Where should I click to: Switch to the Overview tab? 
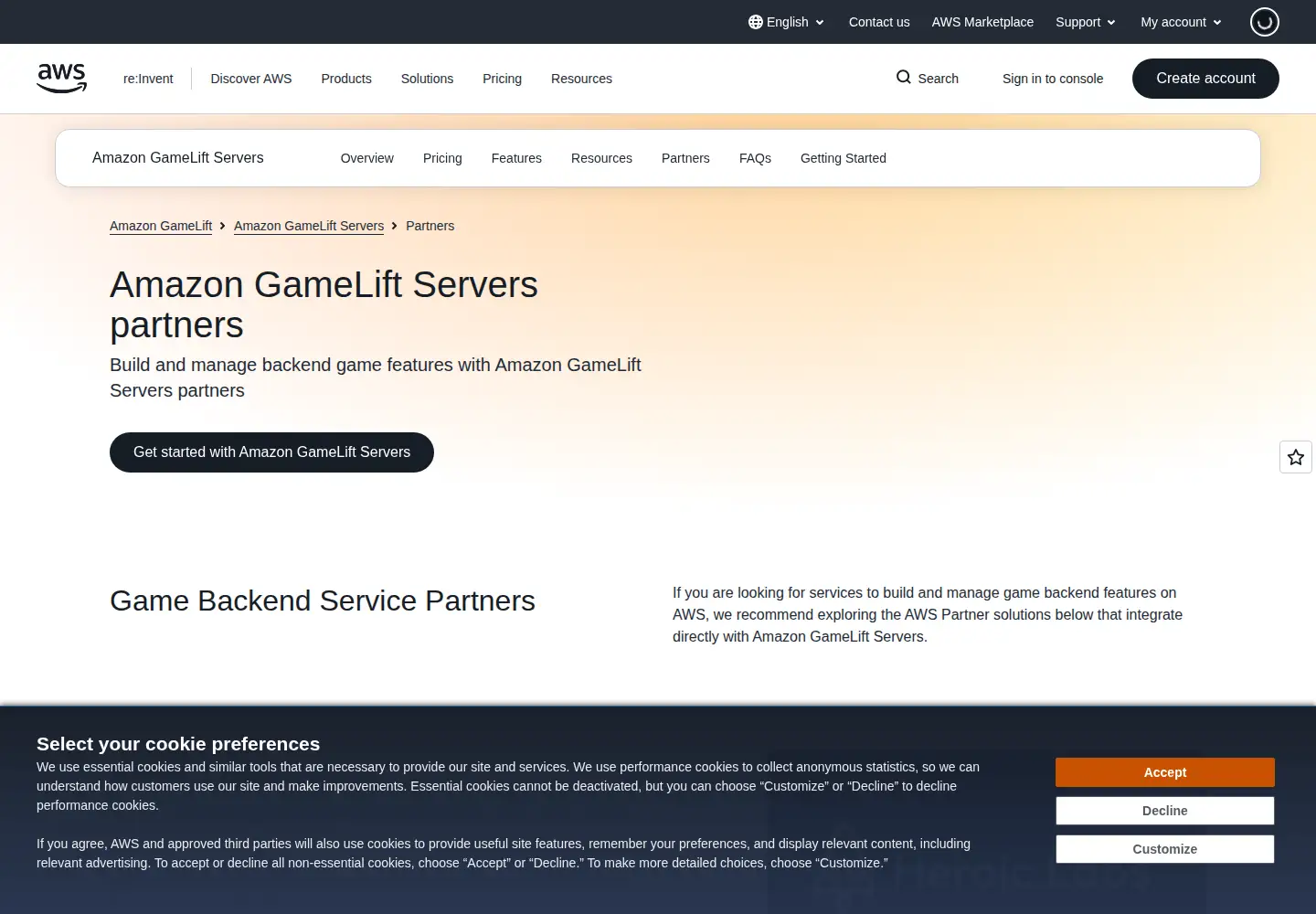[367, 158]
